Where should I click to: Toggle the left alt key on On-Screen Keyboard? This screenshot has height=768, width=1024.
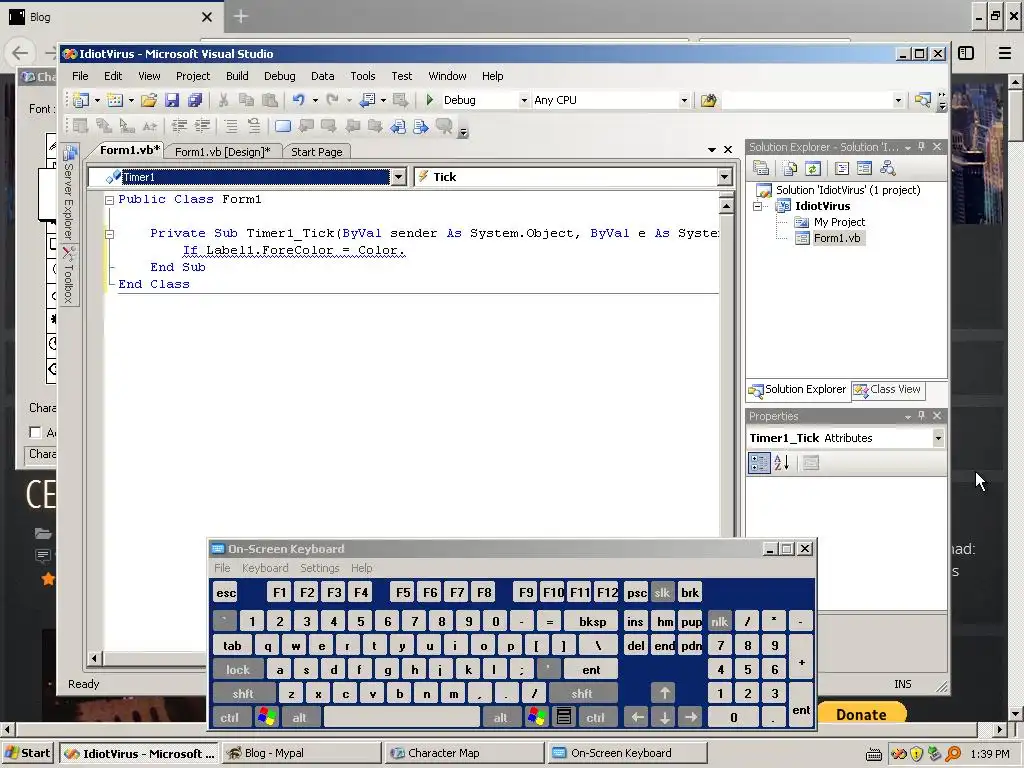[x=299, y=718]
